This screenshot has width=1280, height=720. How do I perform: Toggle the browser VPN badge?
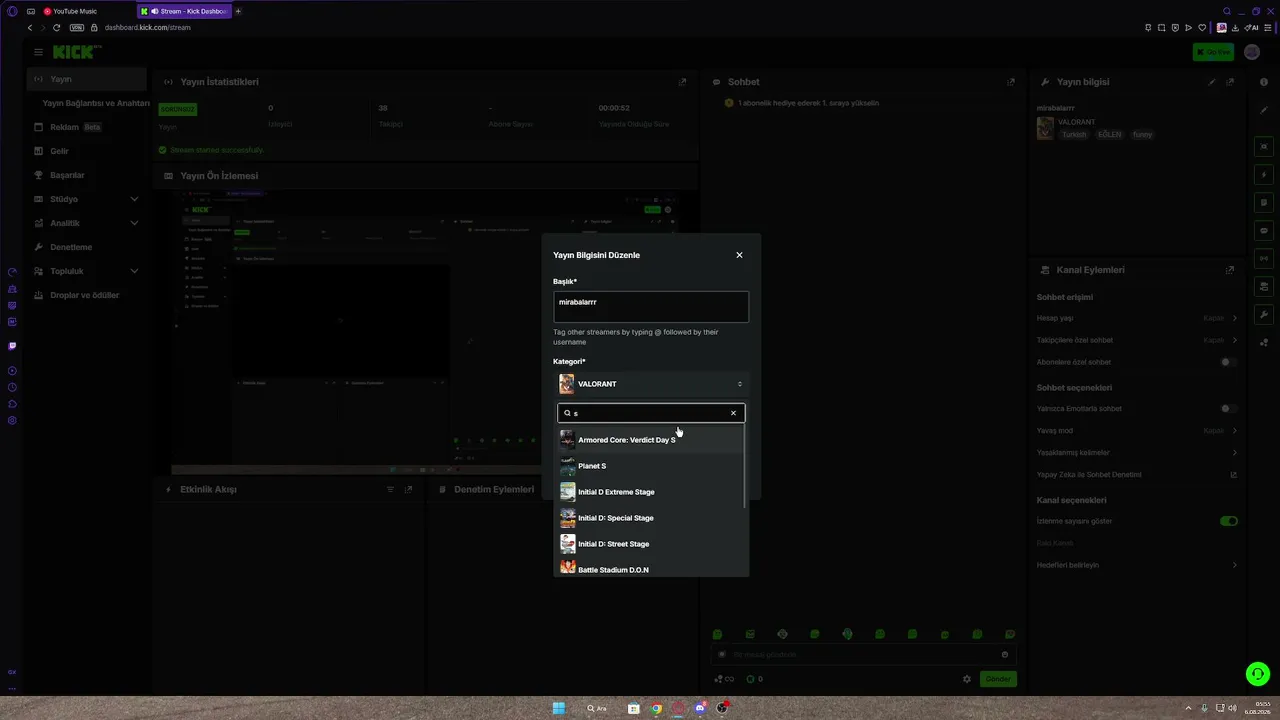(77, 28)
